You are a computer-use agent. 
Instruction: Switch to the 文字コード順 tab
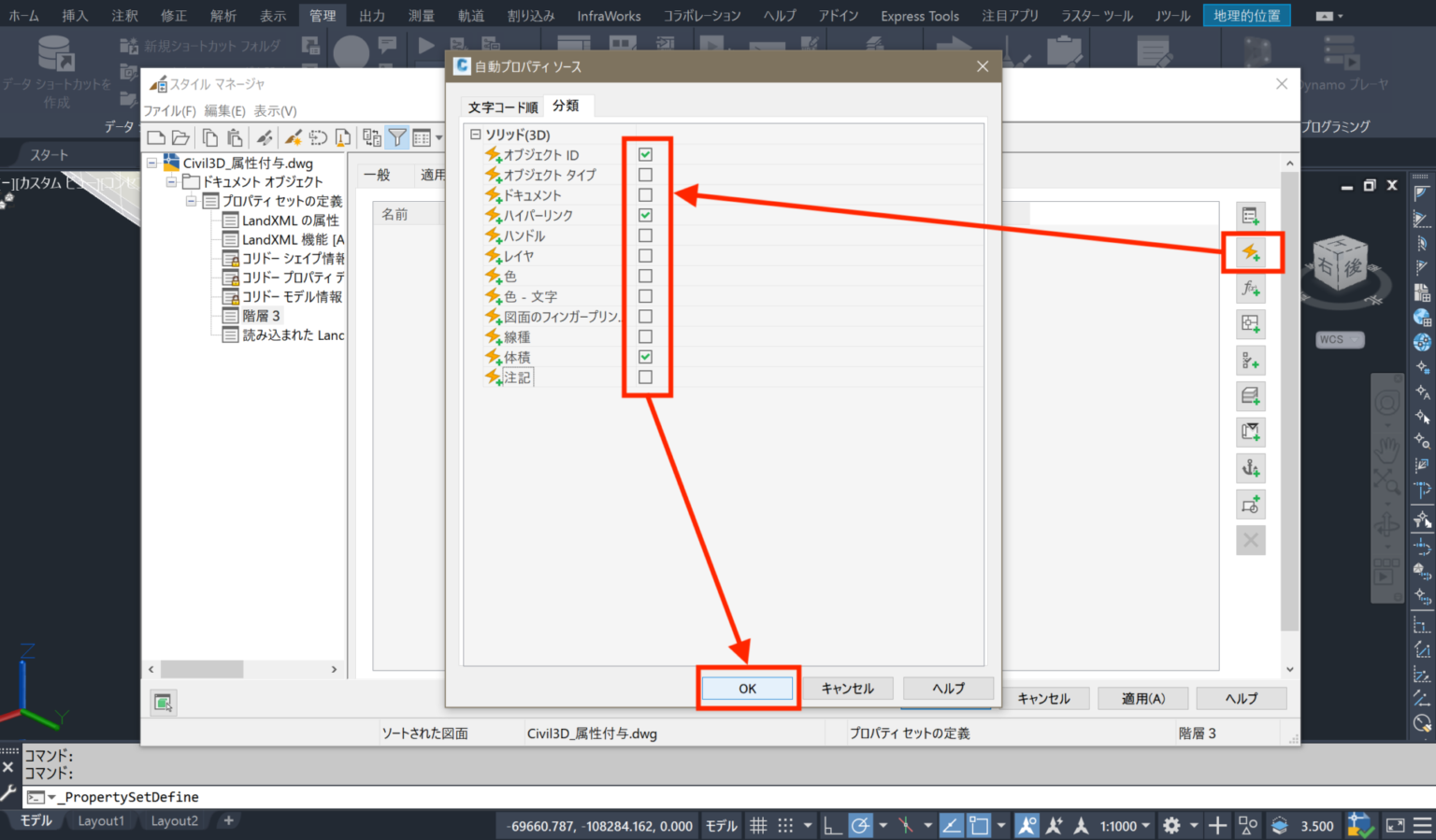[501, 106]
